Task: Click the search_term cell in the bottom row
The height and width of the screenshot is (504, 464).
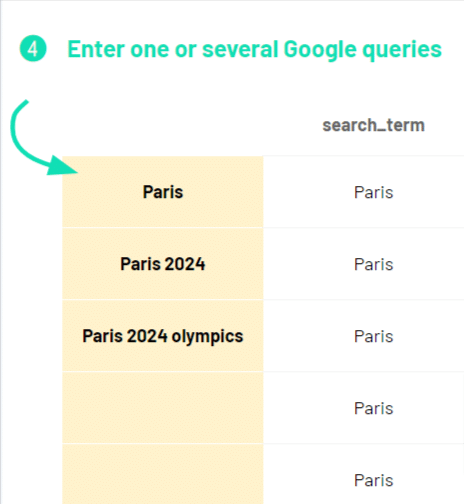Action: click(x=364, y=474)
